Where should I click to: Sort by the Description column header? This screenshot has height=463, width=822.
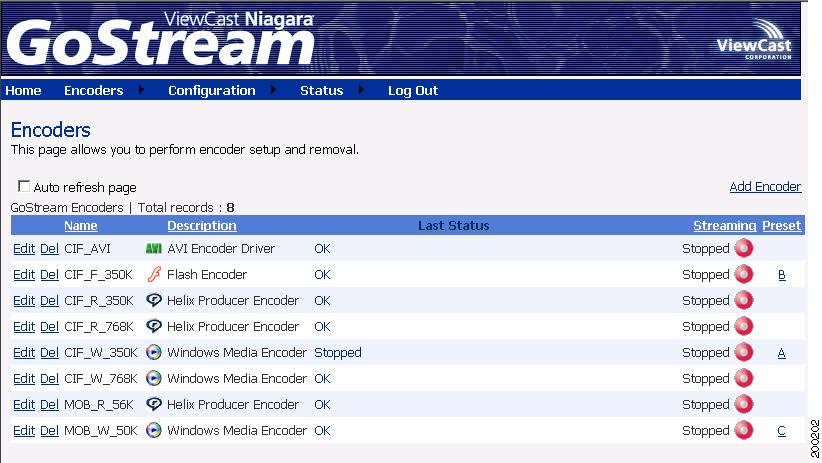(202, 226)
